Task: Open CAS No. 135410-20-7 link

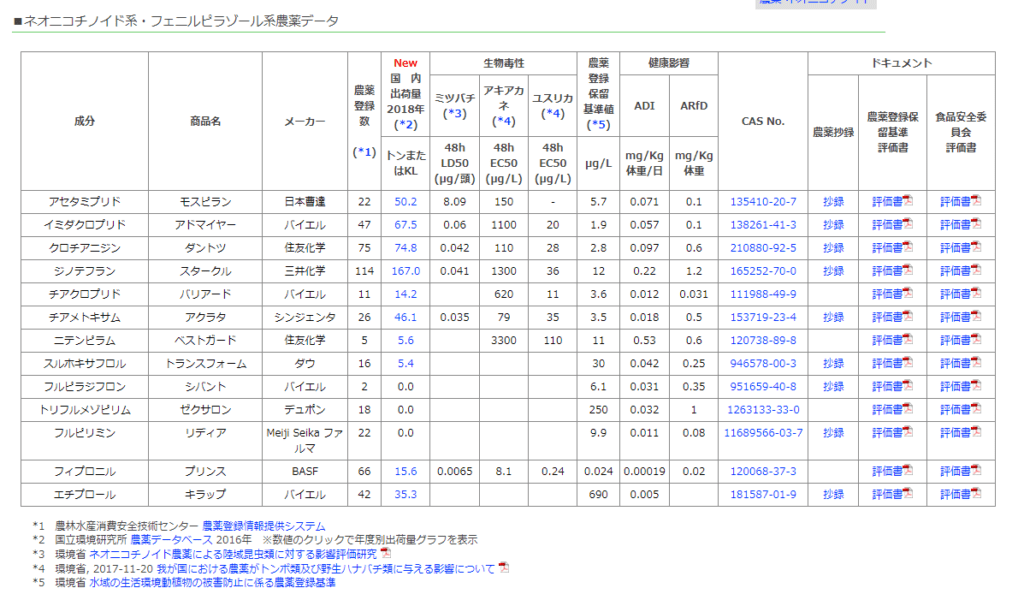Action: click(763, 201)
